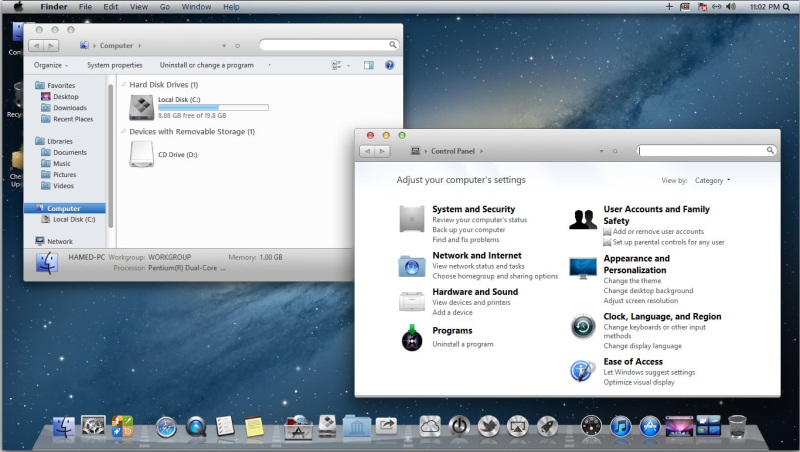Click Uninstall or change a program
Image resolution: width=800 pixels, height=452 pixels.
207,65
